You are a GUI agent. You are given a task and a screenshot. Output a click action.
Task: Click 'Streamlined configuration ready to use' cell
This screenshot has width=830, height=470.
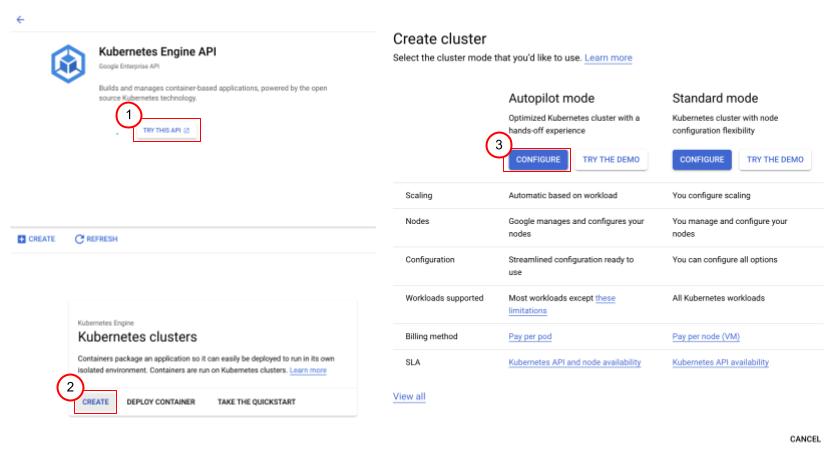tap(571, 266)
